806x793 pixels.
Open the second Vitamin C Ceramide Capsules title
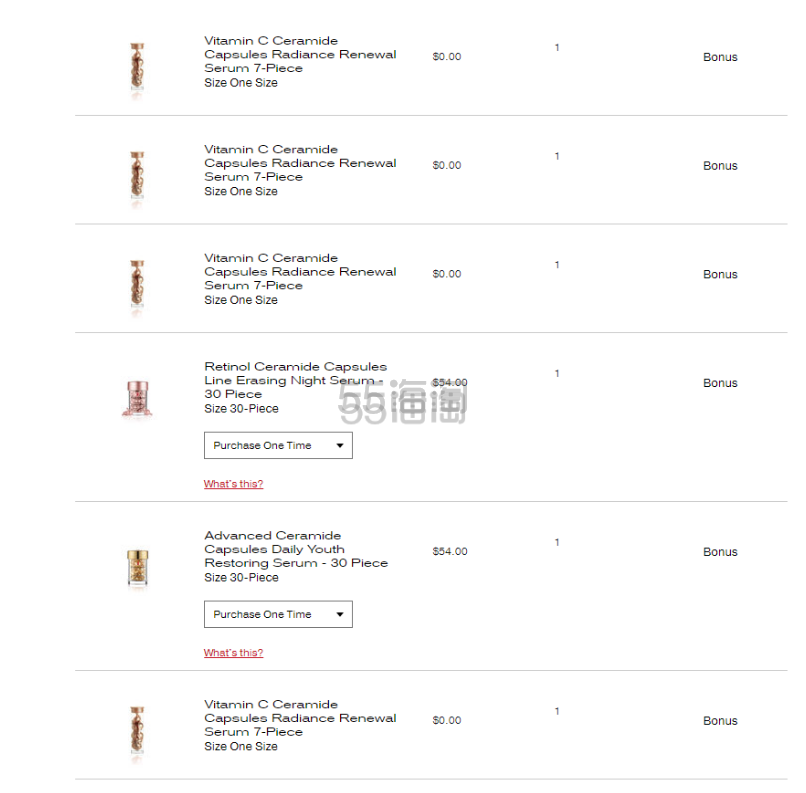click(x=300, y=163)
